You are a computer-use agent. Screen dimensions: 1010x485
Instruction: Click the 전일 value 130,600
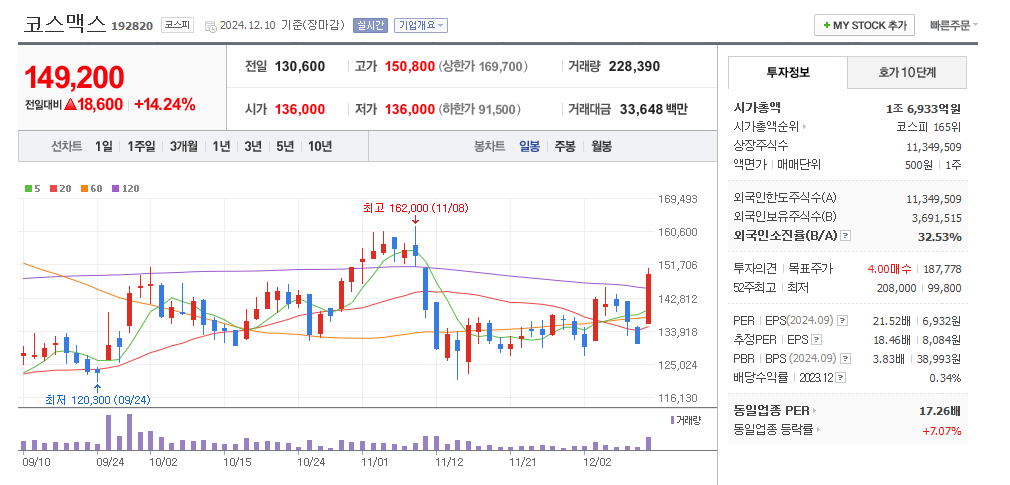pos(300,66)
